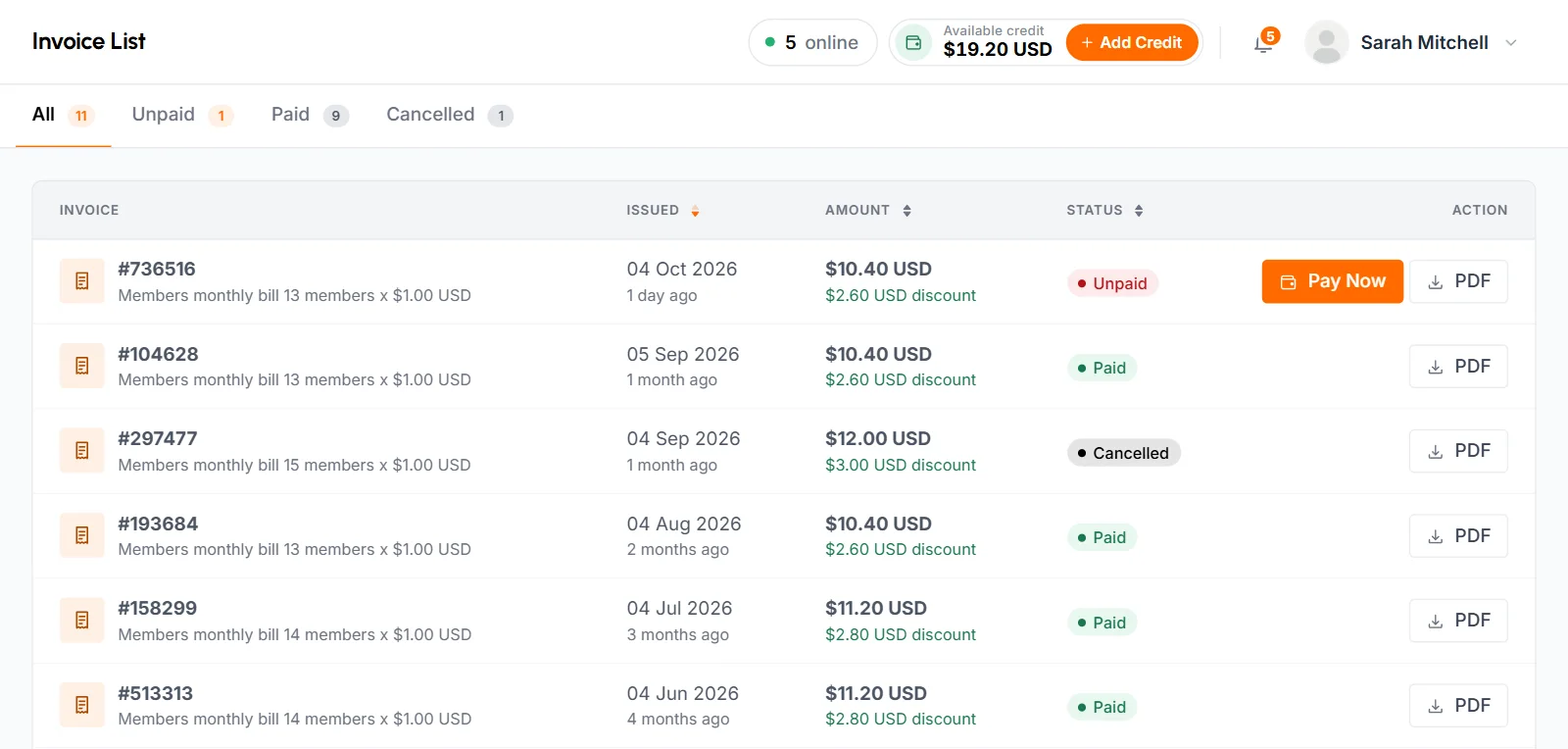Click the 04 Oct 2026 issue date

coord(682,269)
